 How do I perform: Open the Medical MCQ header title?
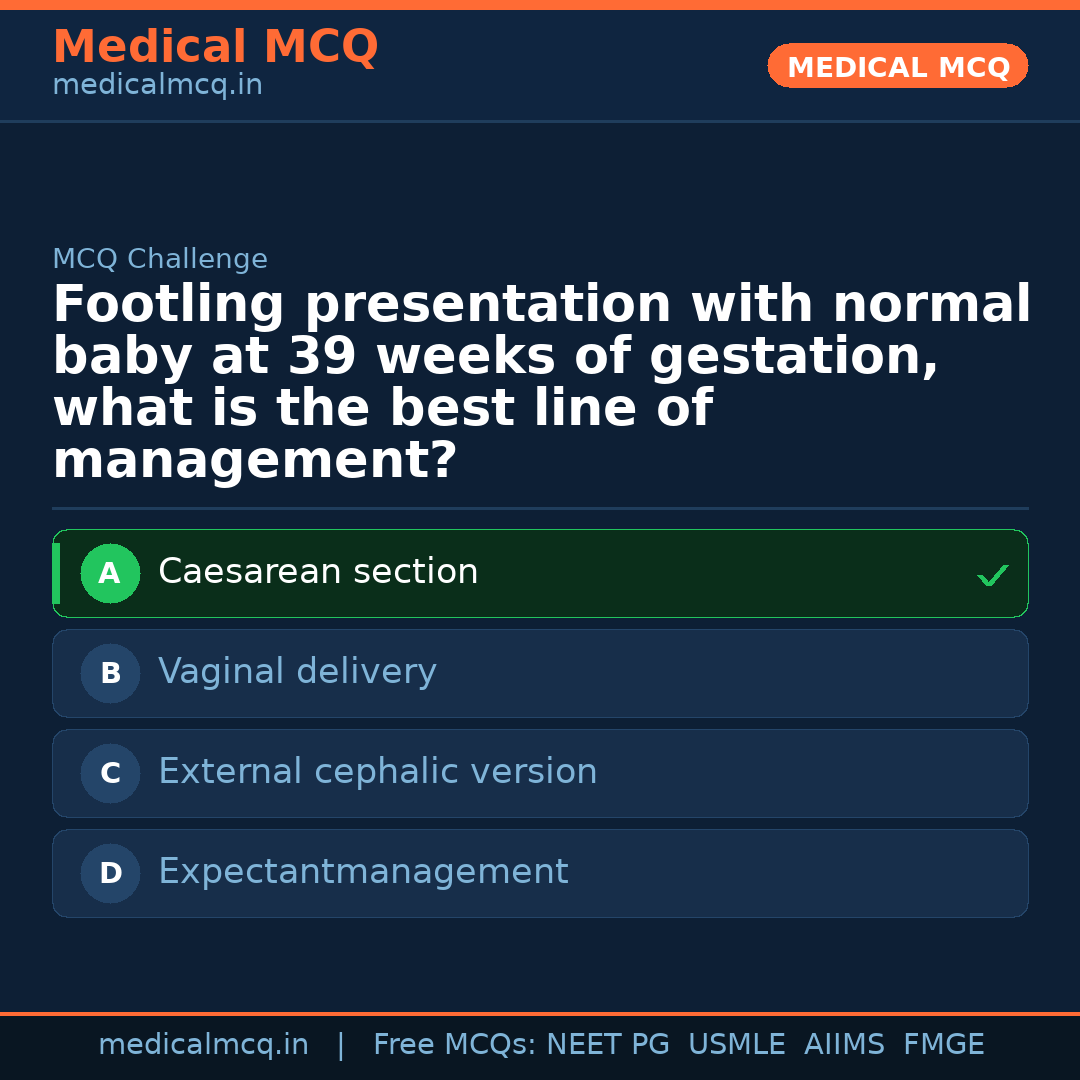coord(215,47)
